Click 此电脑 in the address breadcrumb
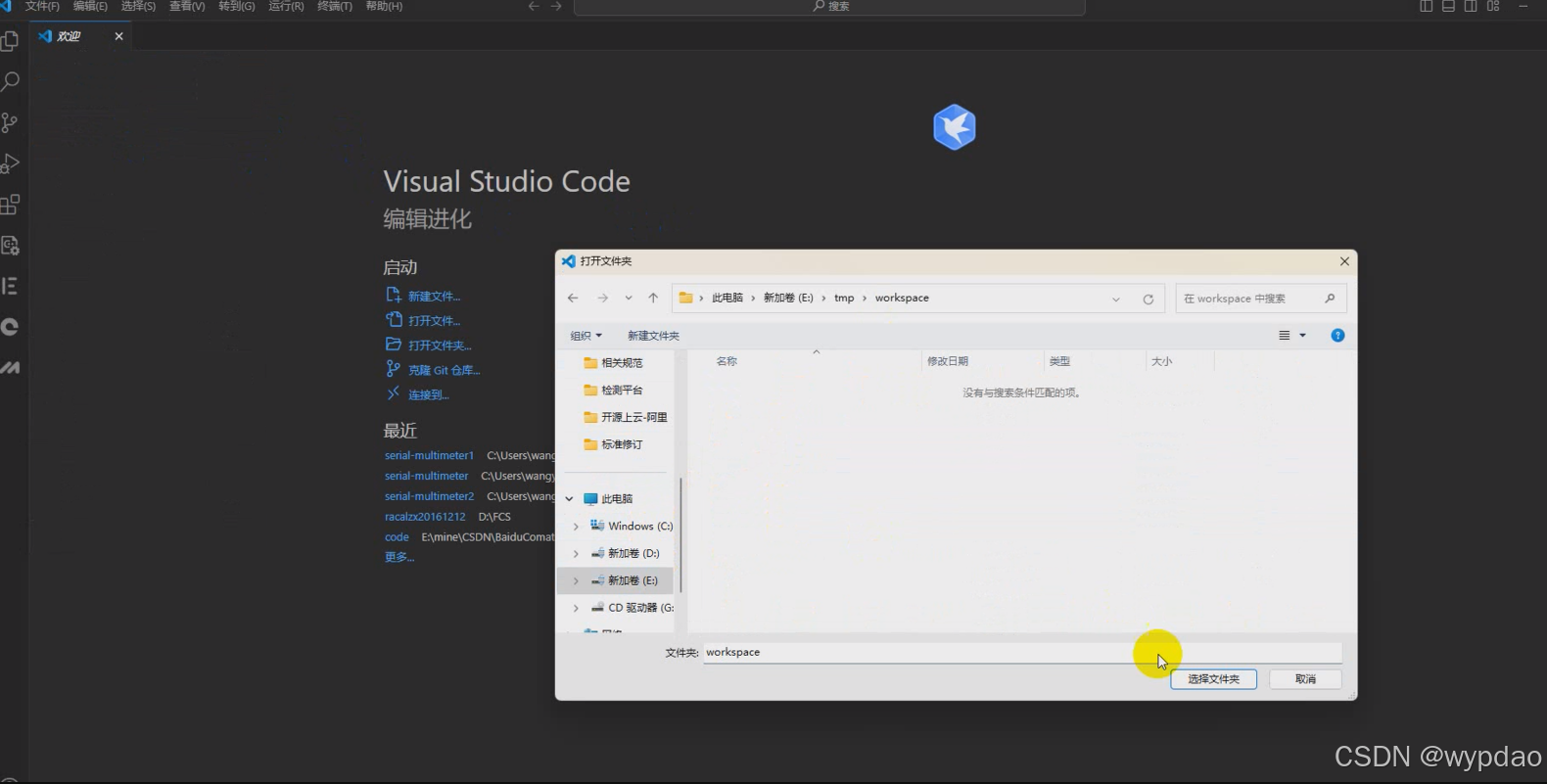 (727, 299)
